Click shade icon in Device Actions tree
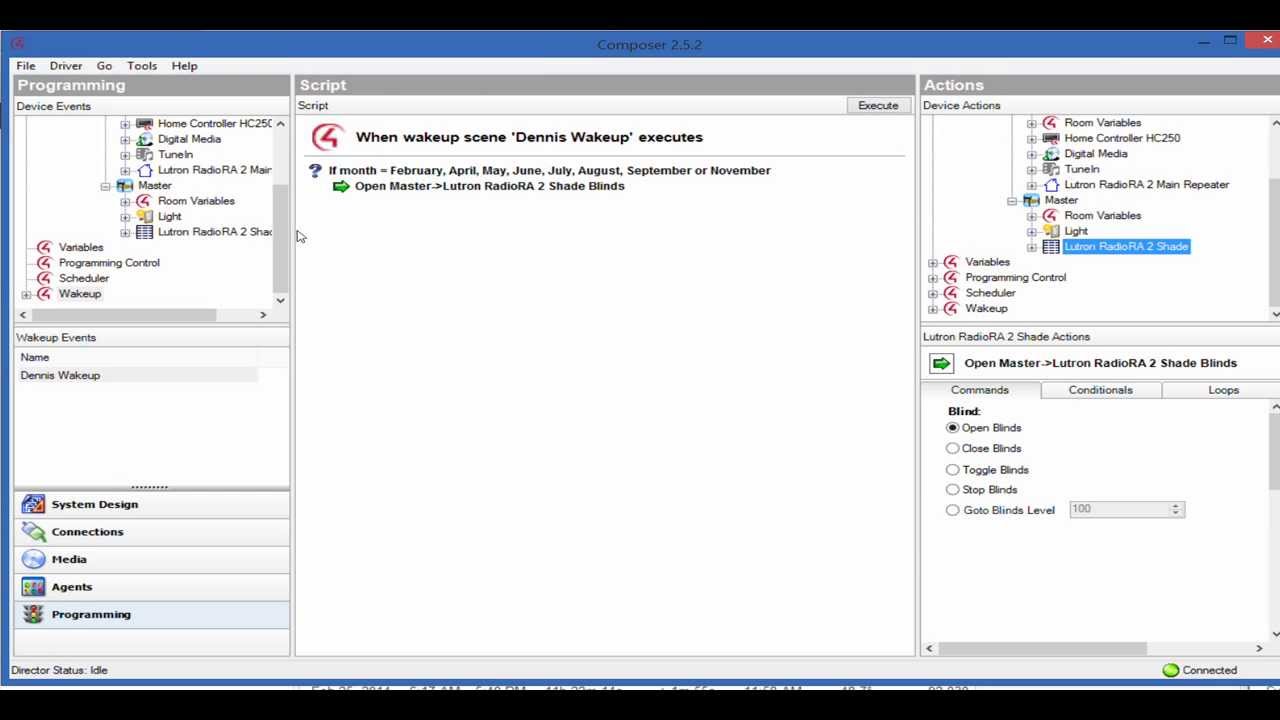Screen dimensions: 1280x720 point(1050,246)
